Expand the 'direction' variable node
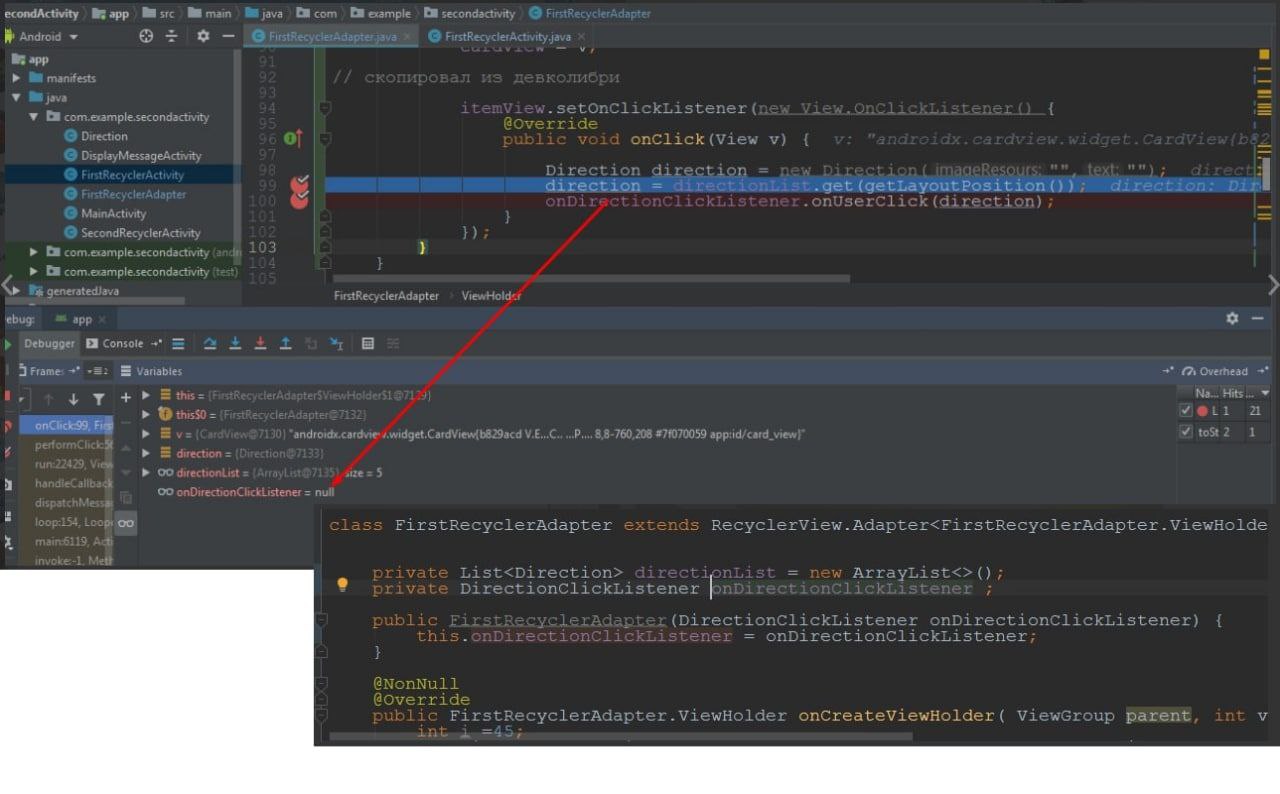Screen dimensions: 1280x794 click(x=146, y=453)
